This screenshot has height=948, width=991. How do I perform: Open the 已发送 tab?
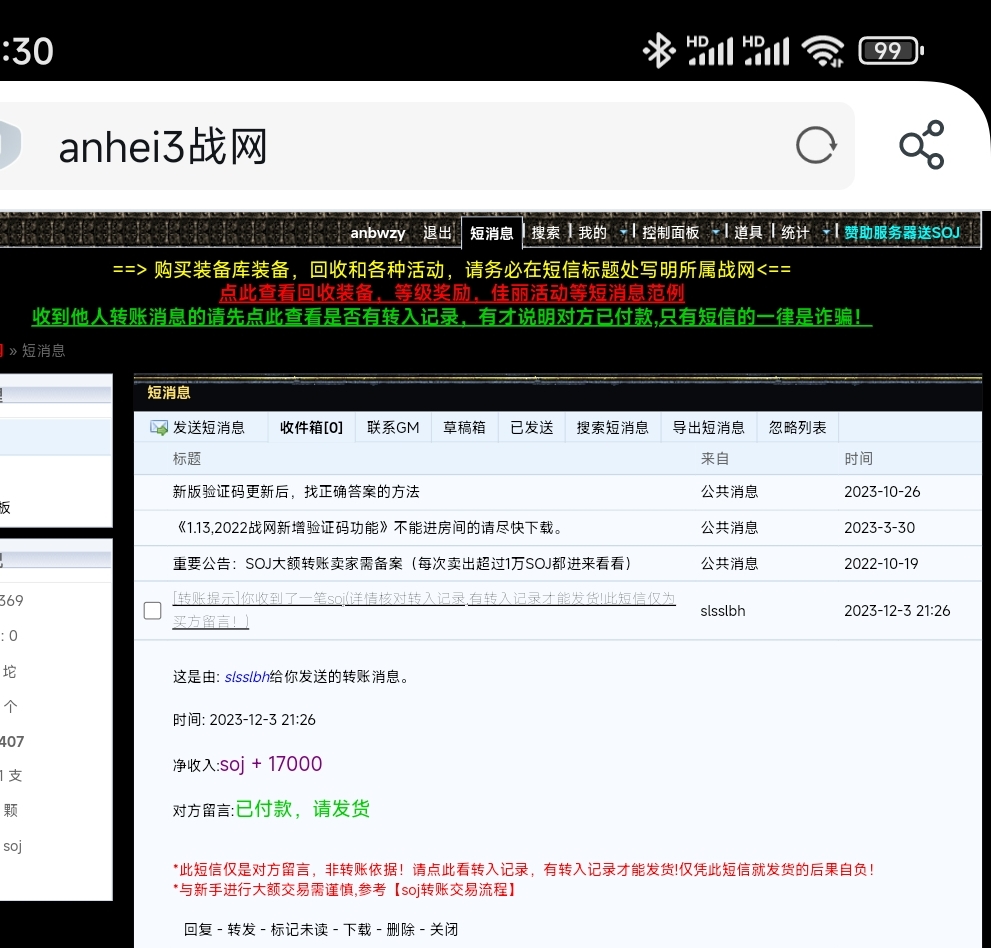pos(531,428)
